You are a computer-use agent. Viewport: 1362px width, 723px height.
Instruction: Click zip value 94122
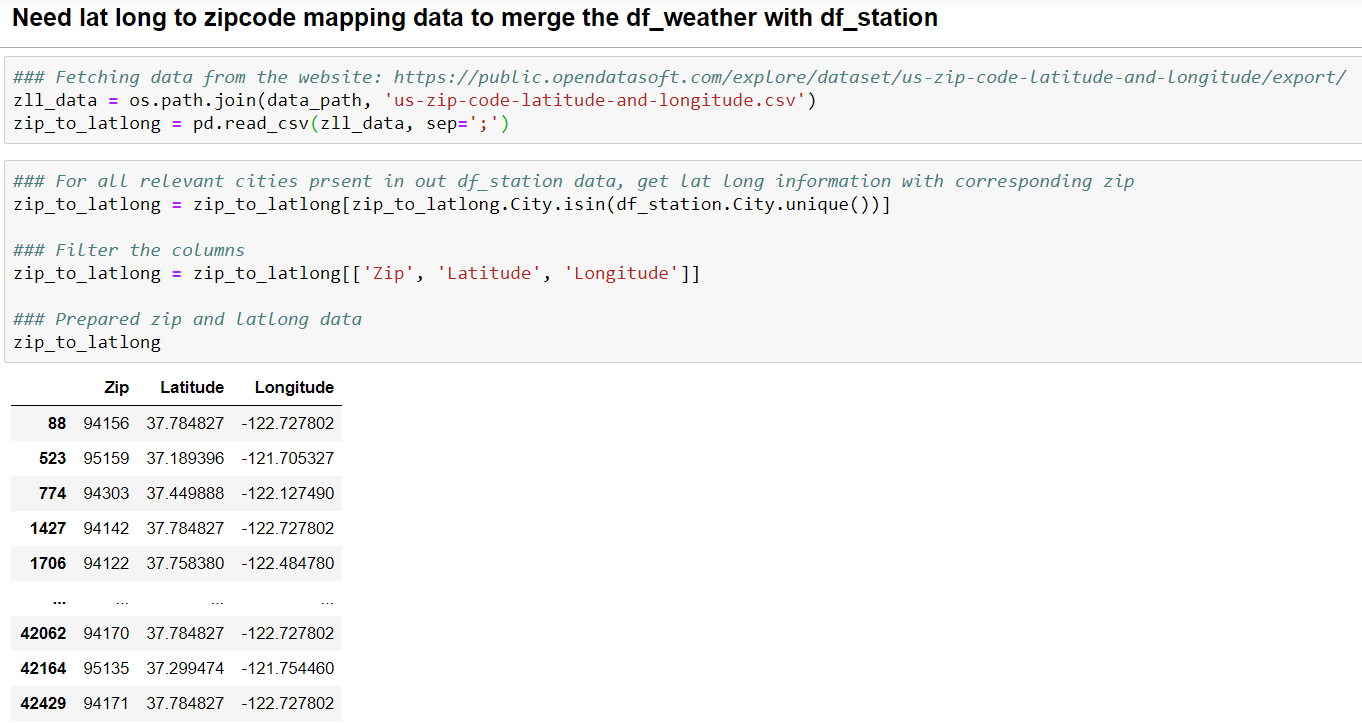[106, 563]
